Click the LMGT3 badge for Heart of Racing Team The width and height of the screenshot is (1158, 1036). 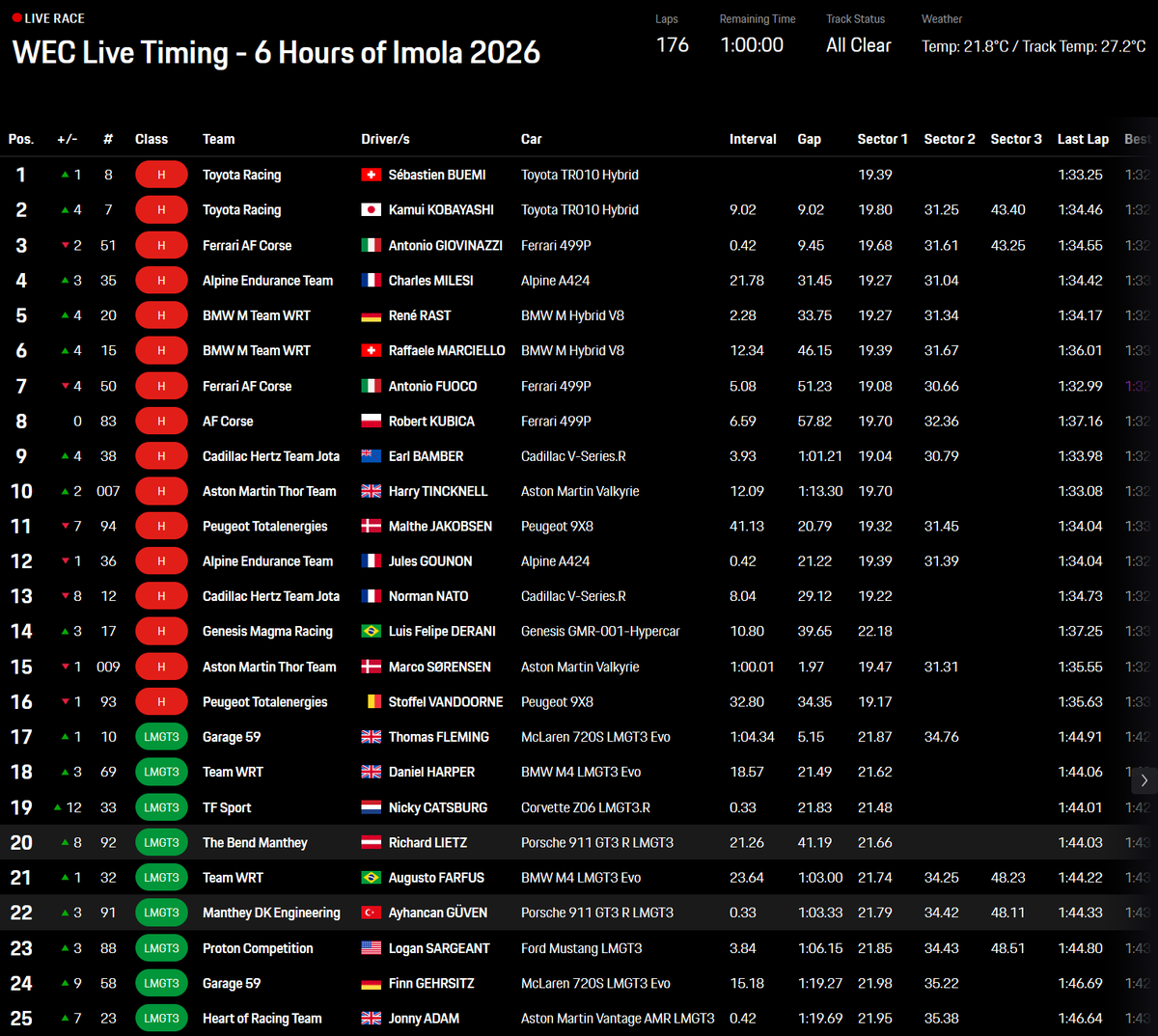161,1018
